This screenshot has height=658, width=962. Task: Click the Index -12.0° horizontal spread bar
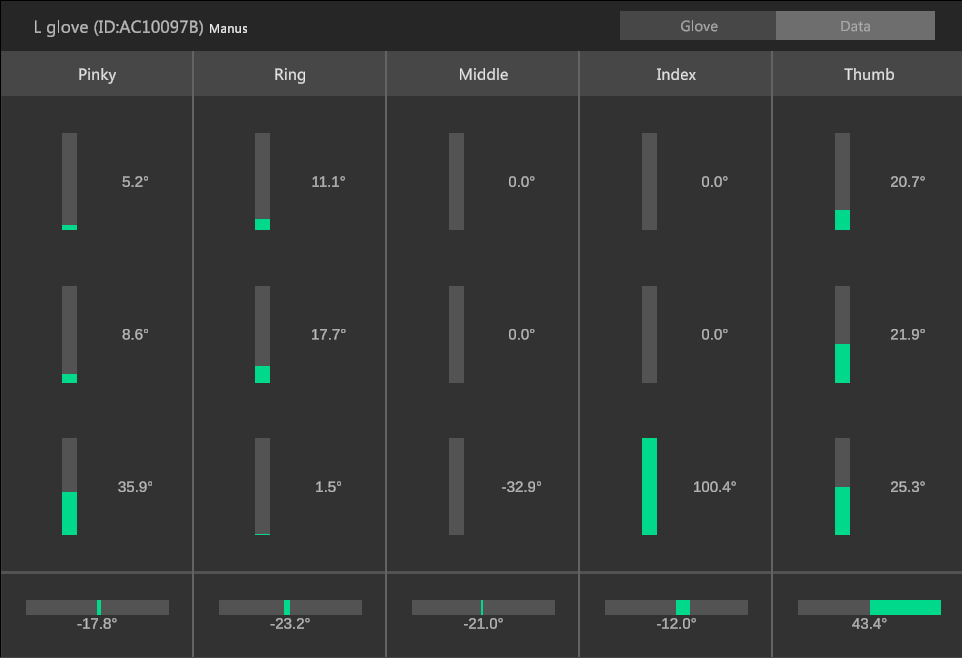pyautogui.click(x=676, y=607)
